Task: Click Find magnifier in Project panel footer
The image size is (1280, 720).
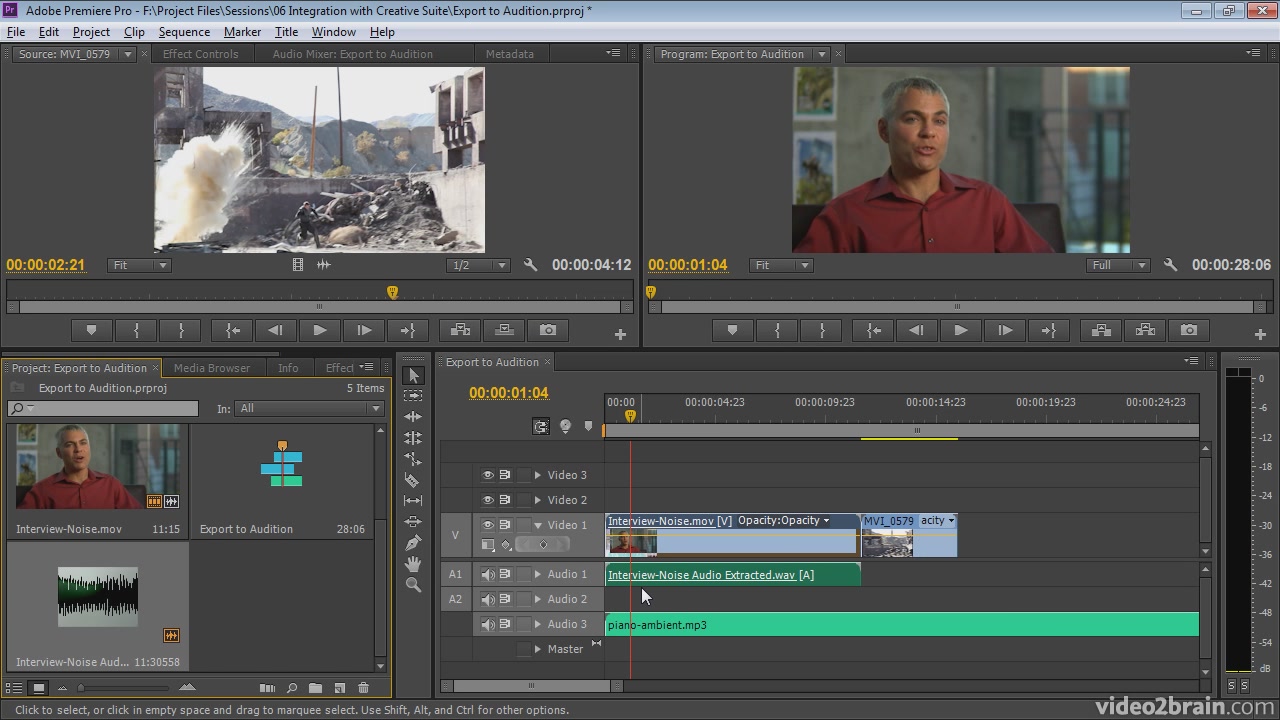Action: pyautogui.click(x=291, y=688)
